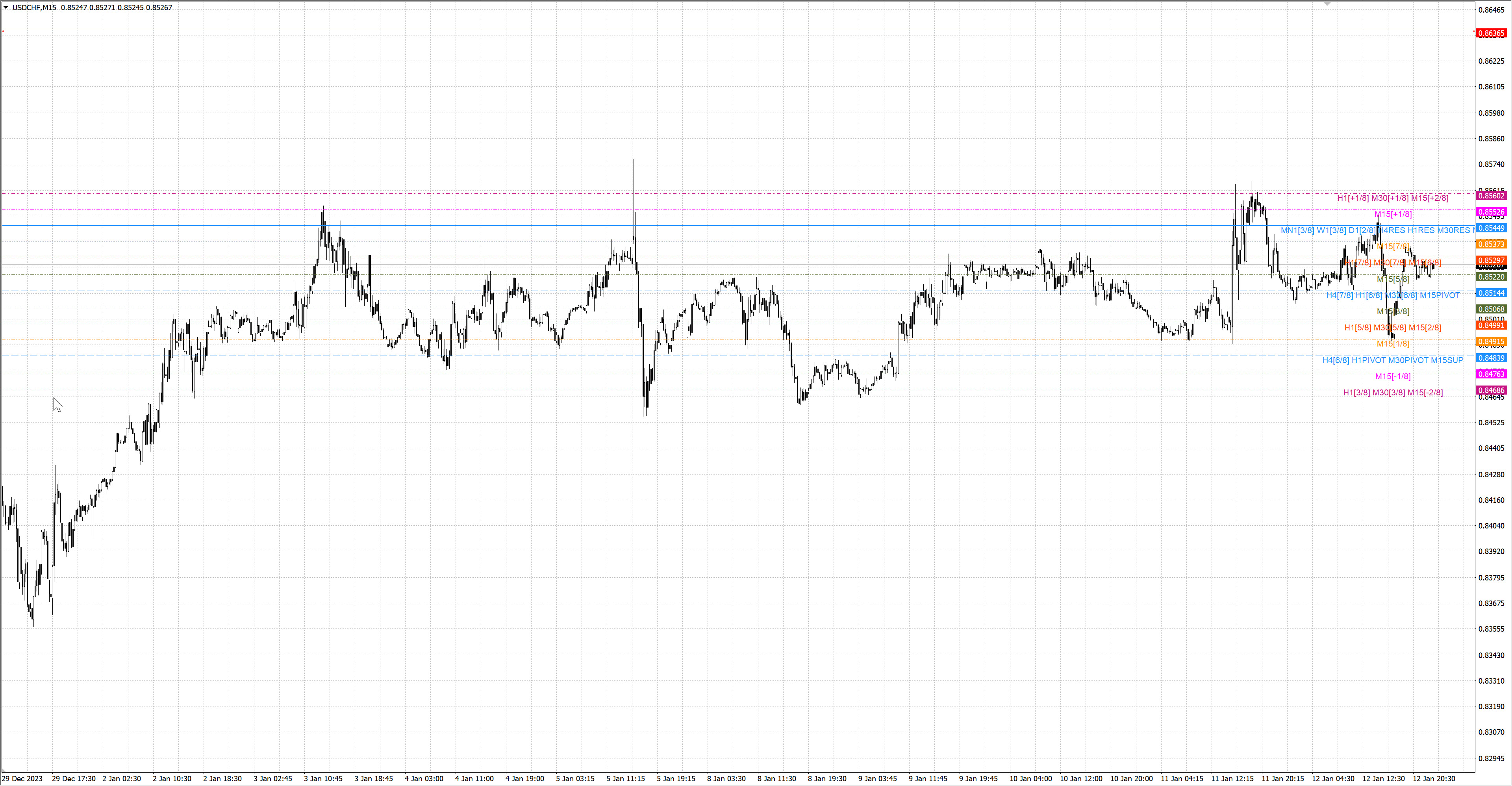Click the magenta 0.85526 price tag
Image resolution: width=1512 pixels, height=786 pixels.
click(1491, 212)
